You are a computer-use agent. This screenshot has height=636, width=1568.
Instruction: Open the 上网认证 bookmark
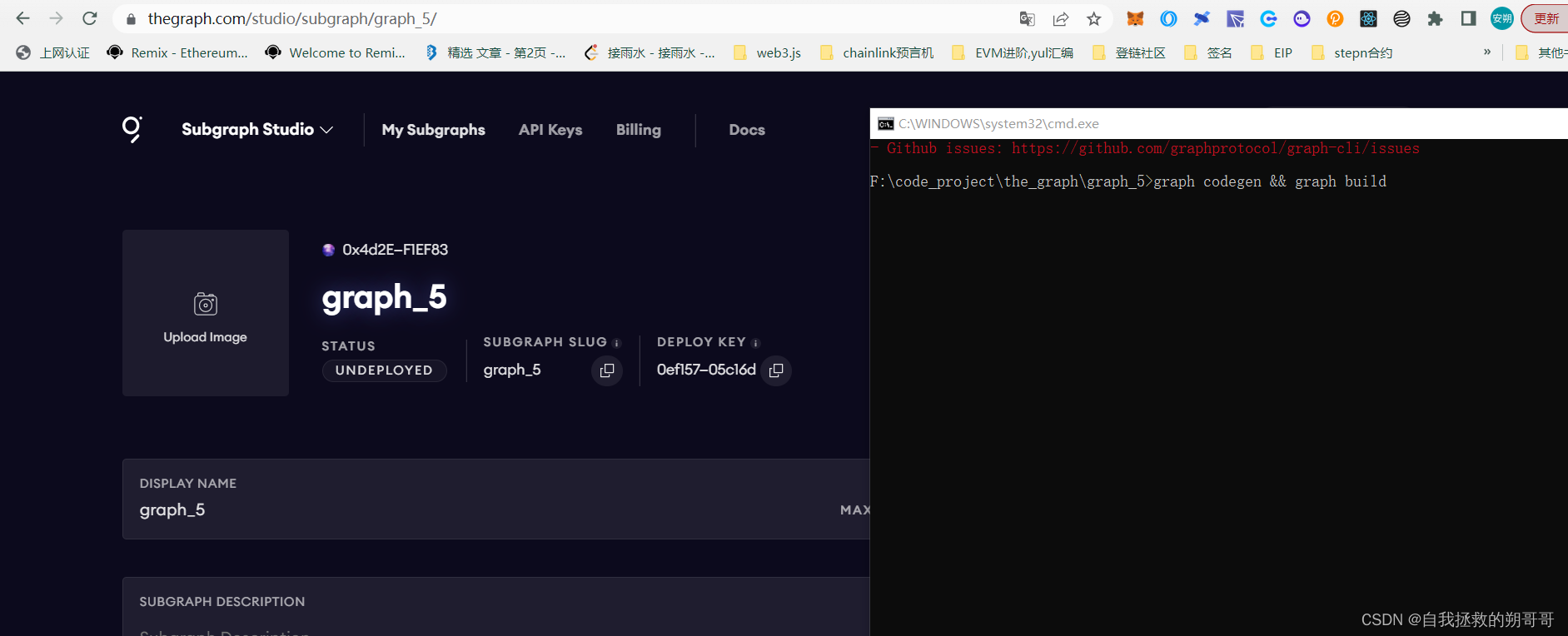[52, 52]
